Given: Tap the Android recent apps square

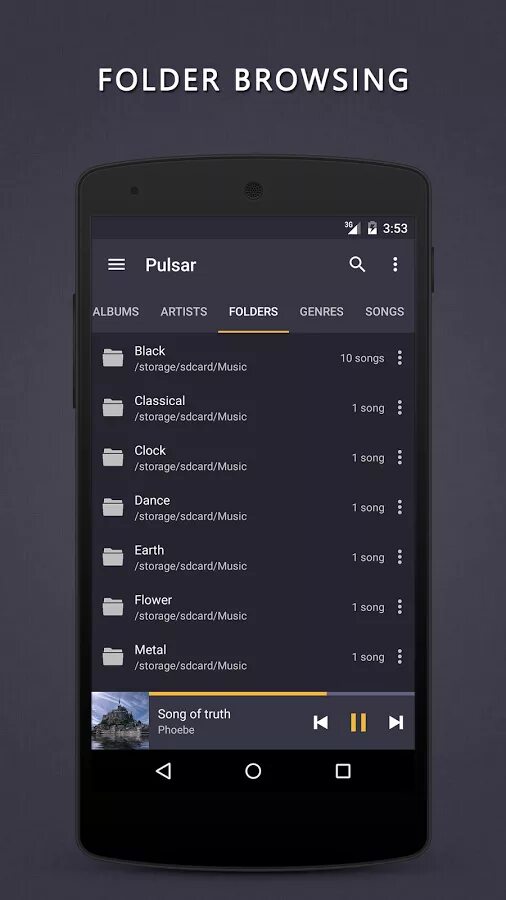Looking at the screenshot, I should point(343,771).
